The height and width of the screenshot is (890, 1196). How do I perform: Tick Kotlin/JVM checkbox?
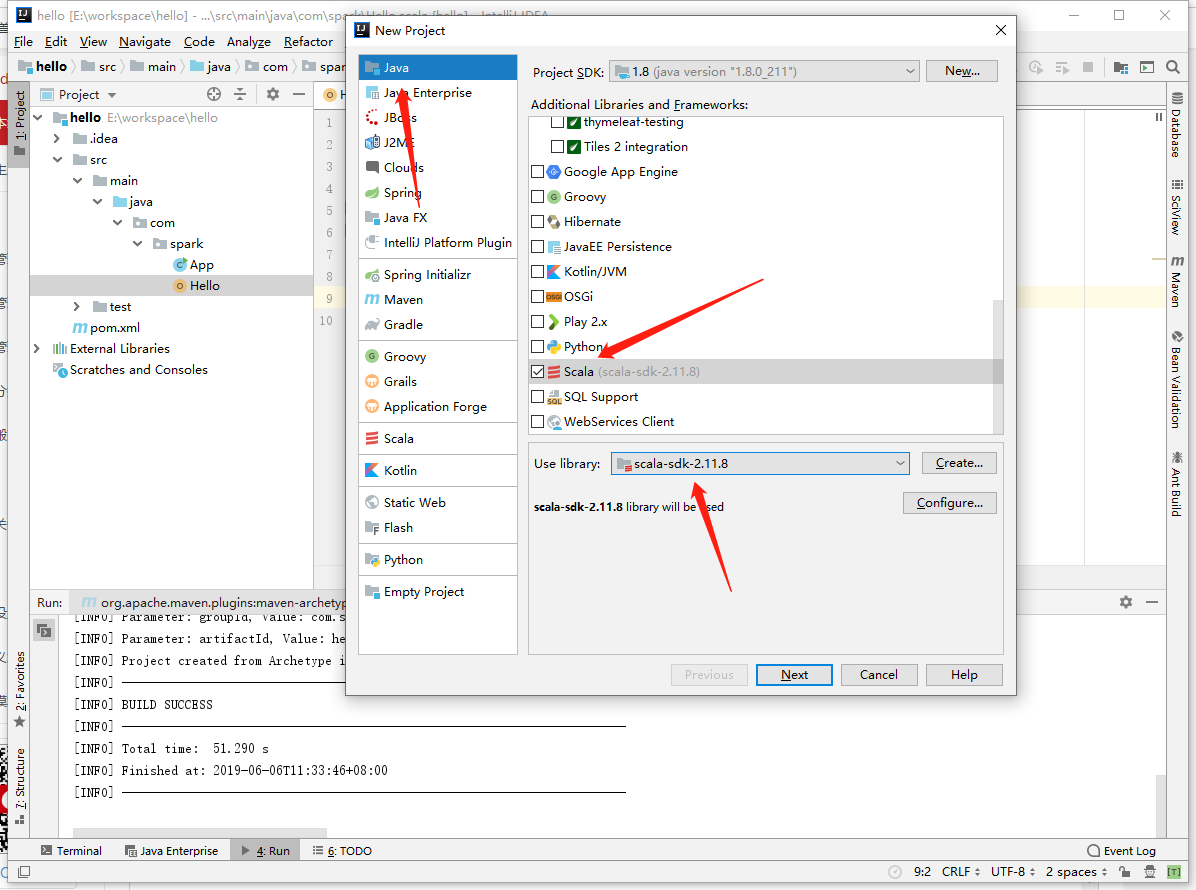[x=538, y=271]
